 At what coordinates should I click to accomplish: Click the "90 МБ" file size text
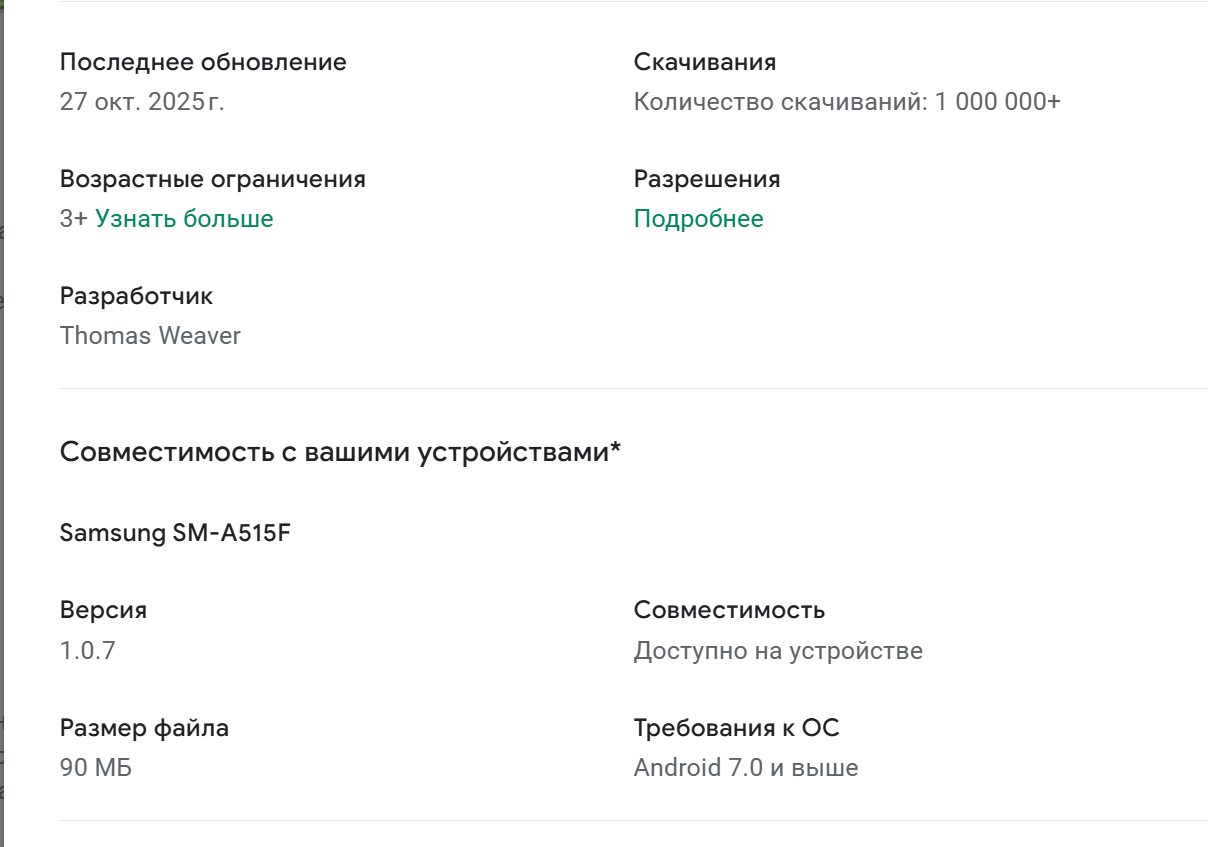point(93,767)
